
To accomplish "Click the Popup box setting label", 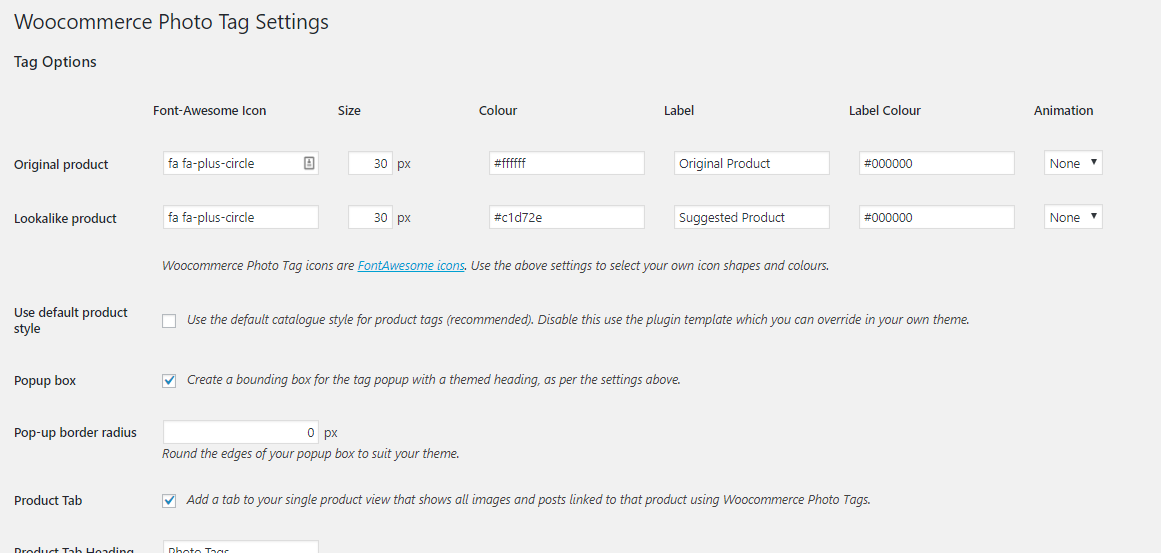I will click(x=45, y=381).
